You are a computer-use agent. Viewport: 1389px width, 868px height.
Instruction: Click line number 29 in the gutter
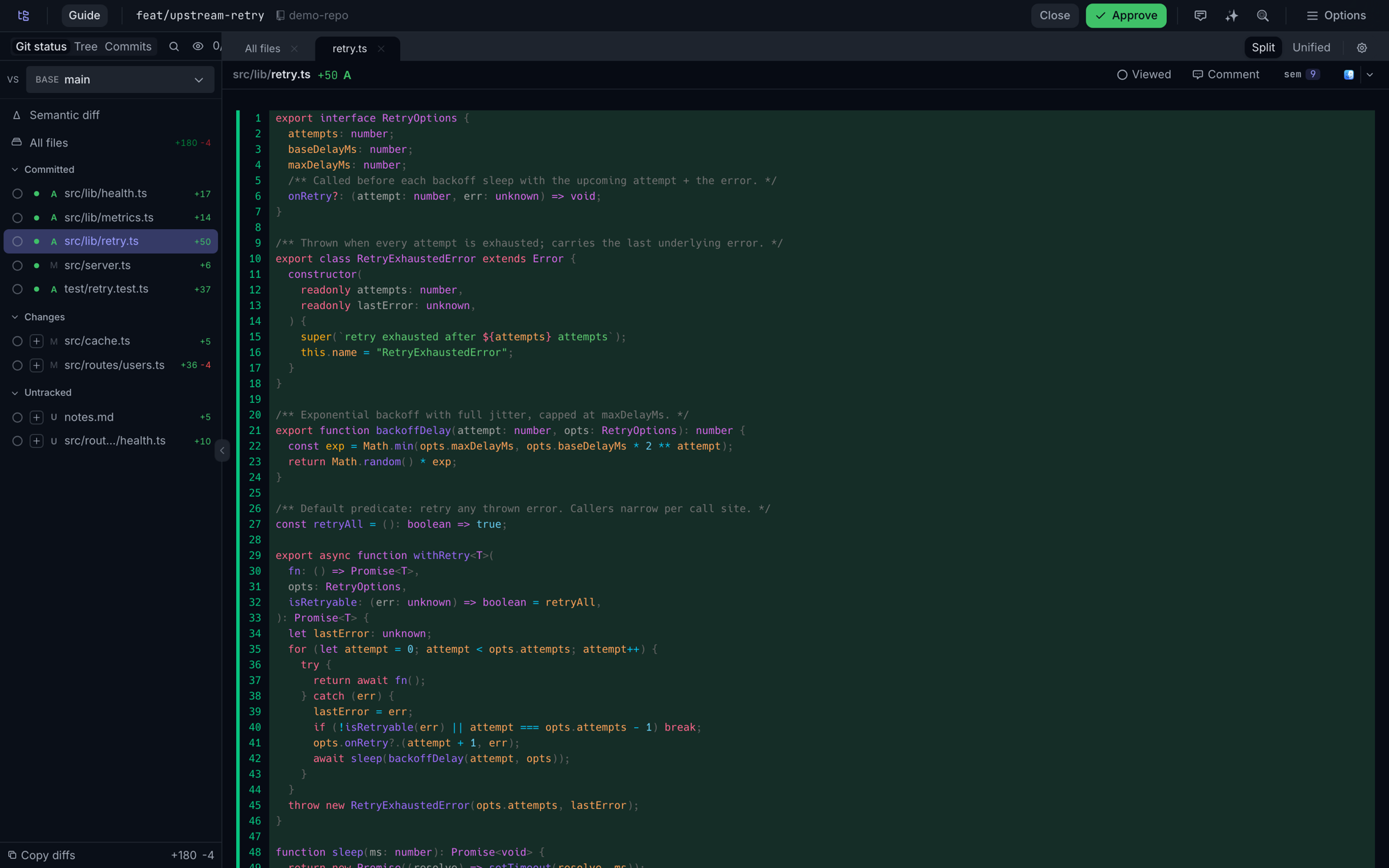(255, 556)
